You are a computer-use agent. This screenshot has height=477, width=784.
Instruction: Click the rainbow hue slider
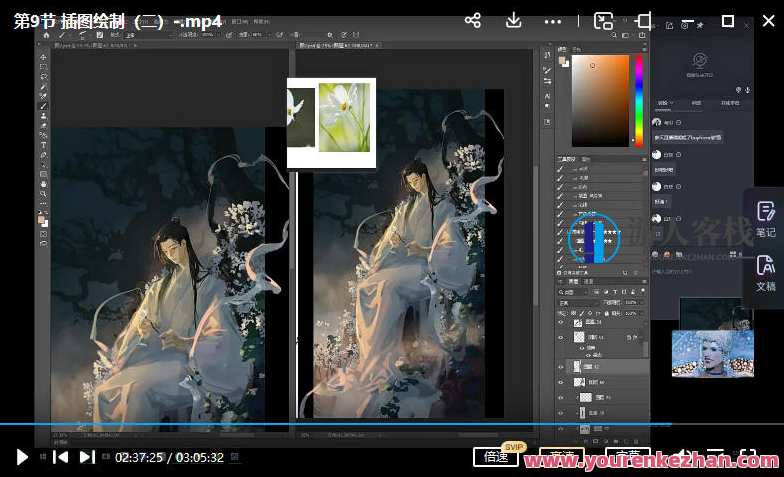638,100
